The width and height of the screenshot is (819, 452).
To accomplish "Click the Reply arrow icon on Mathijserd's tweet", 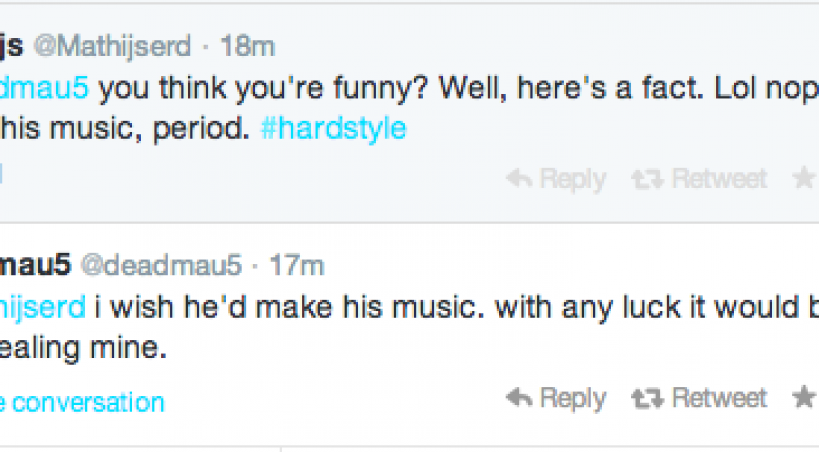I will click(519, 179).
